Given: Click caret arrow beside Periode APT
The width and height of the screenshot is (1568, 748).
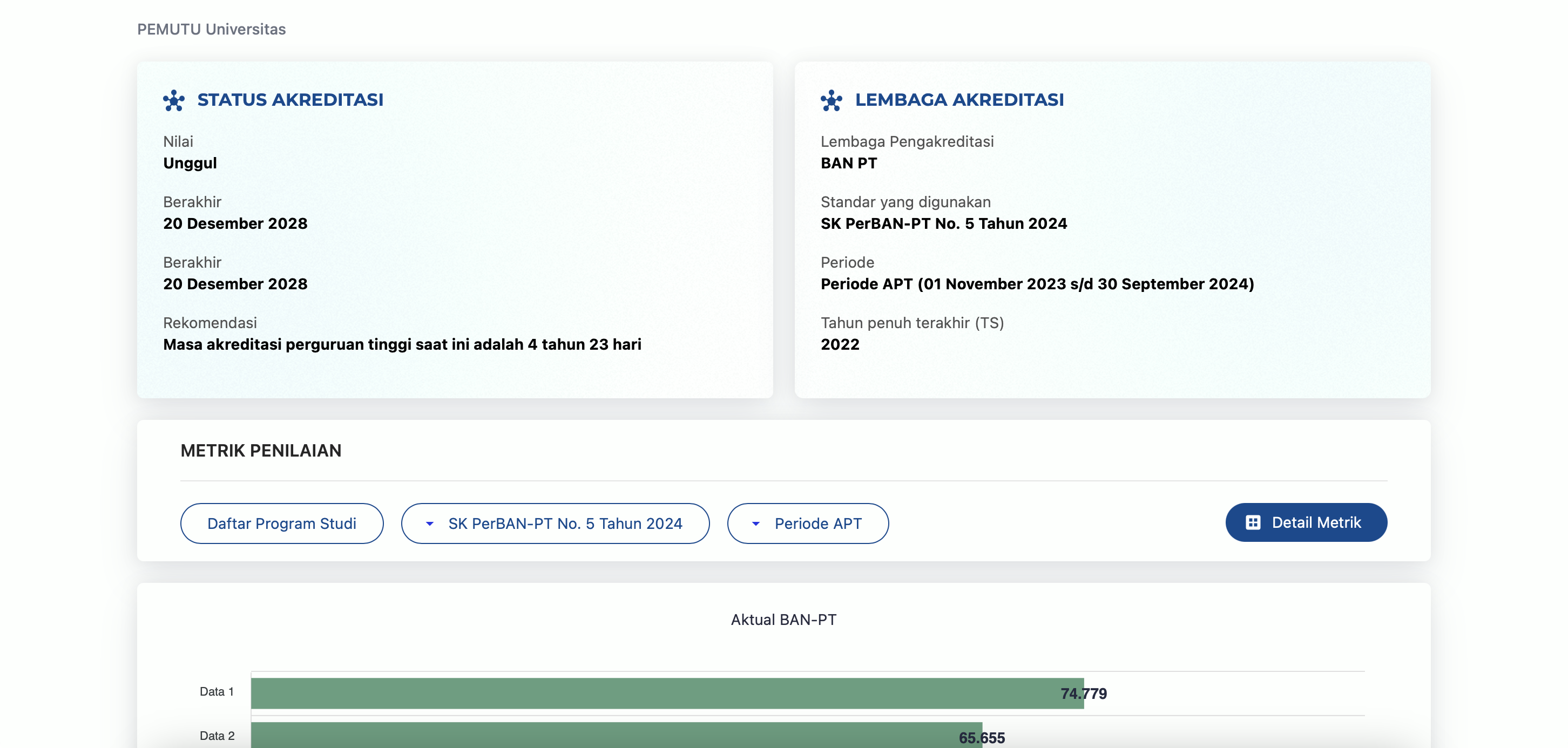Looking at the screenshot, I should pos(755,523).
